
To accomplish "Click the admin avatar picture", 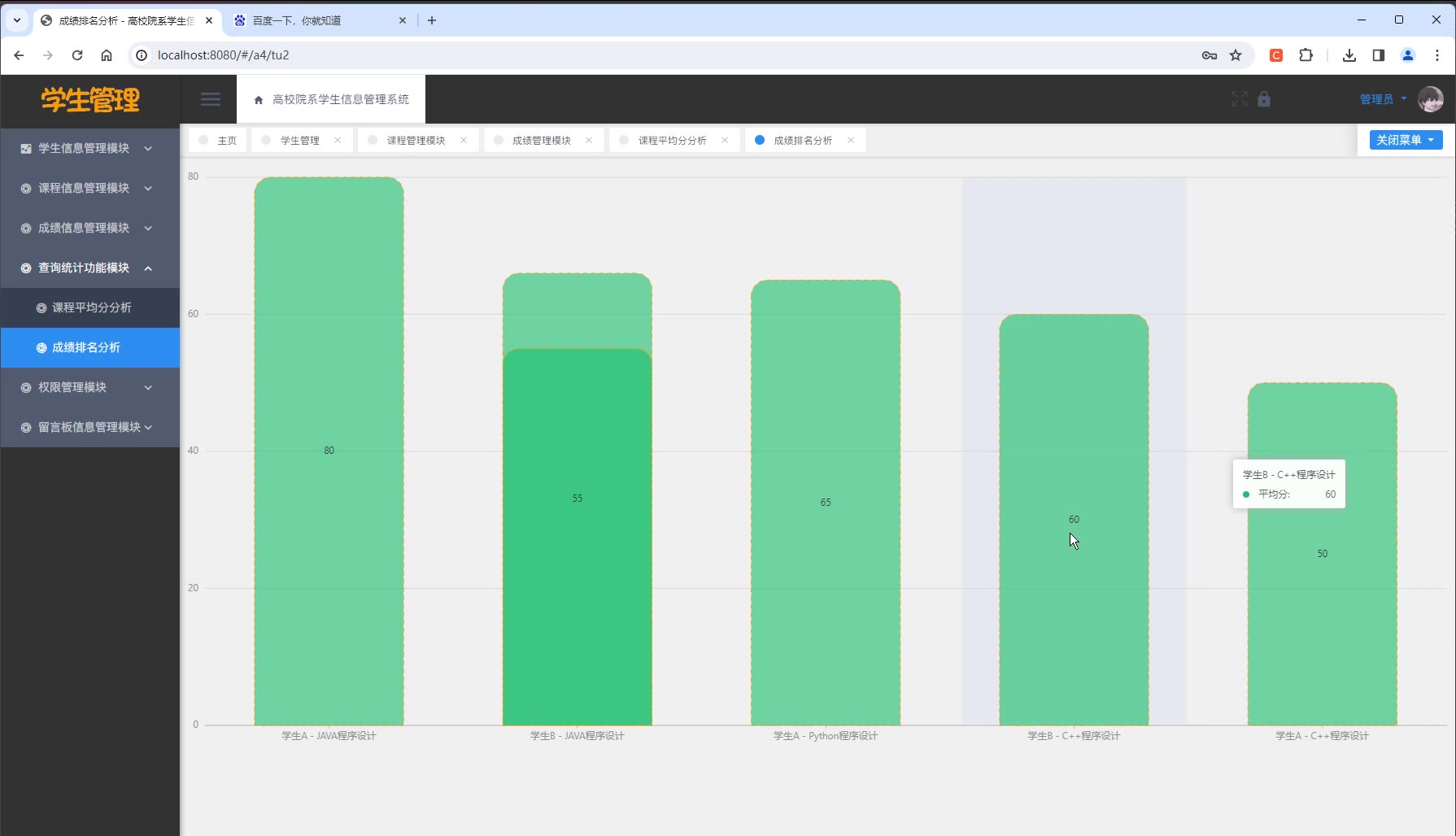I will pyautogui.click(x=1430, y=99).
